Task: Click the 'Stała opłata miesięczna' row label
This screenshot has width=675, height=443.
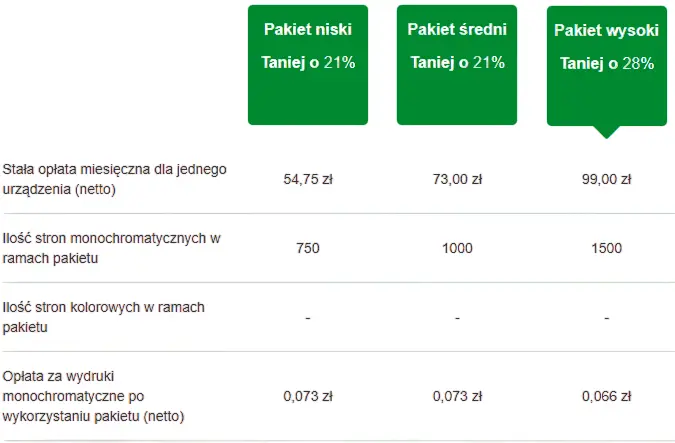Action: coord(115,179)
